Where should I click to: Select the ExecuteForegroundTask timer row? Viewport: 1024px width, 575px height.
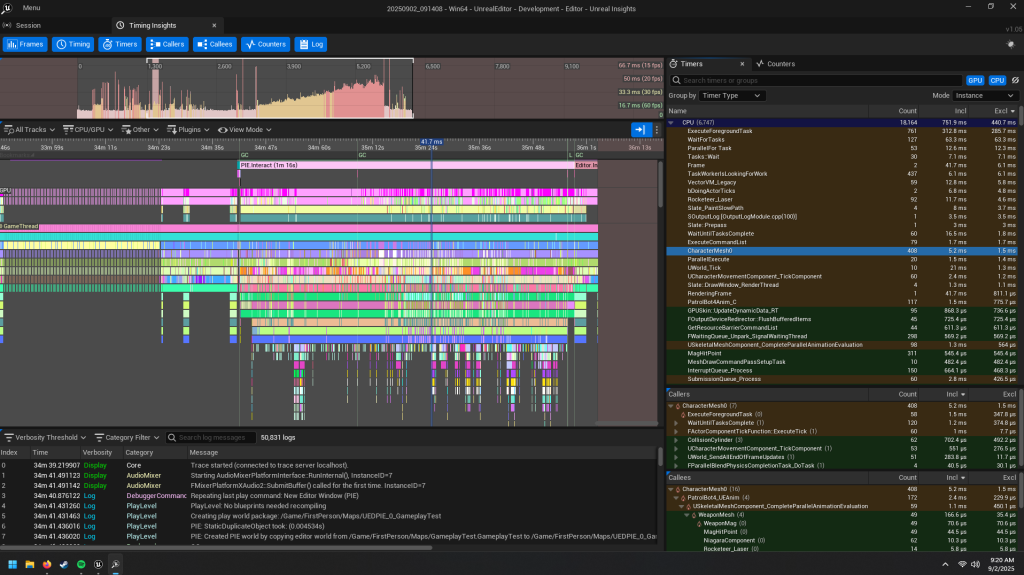tap(842, 131)
